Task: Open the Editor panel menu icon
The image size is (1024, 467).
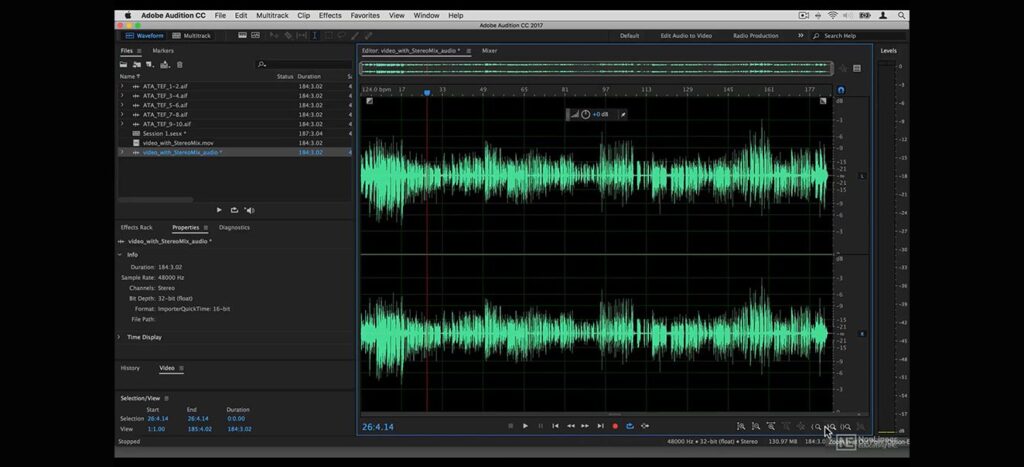Action: click(468, 51)
